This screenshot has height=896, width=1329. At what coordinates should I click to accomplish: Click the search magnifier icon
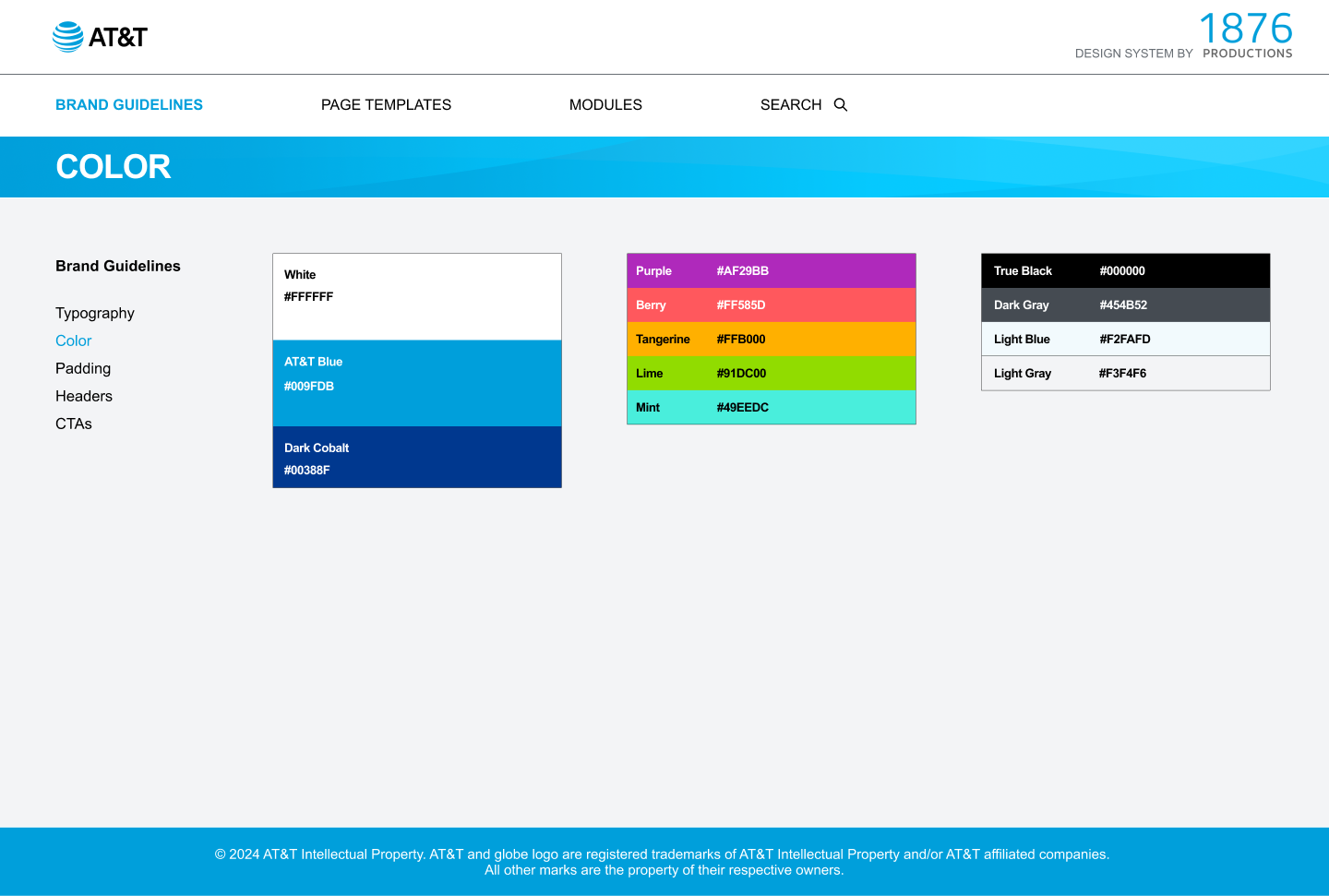tap(841, 104)
